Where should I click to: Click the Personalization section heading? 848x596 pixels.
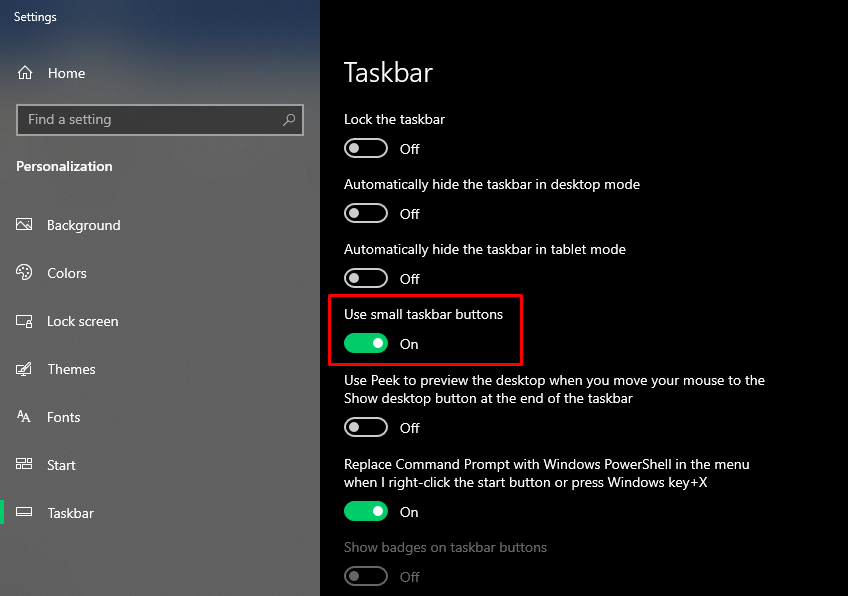[x=64, y=166]
